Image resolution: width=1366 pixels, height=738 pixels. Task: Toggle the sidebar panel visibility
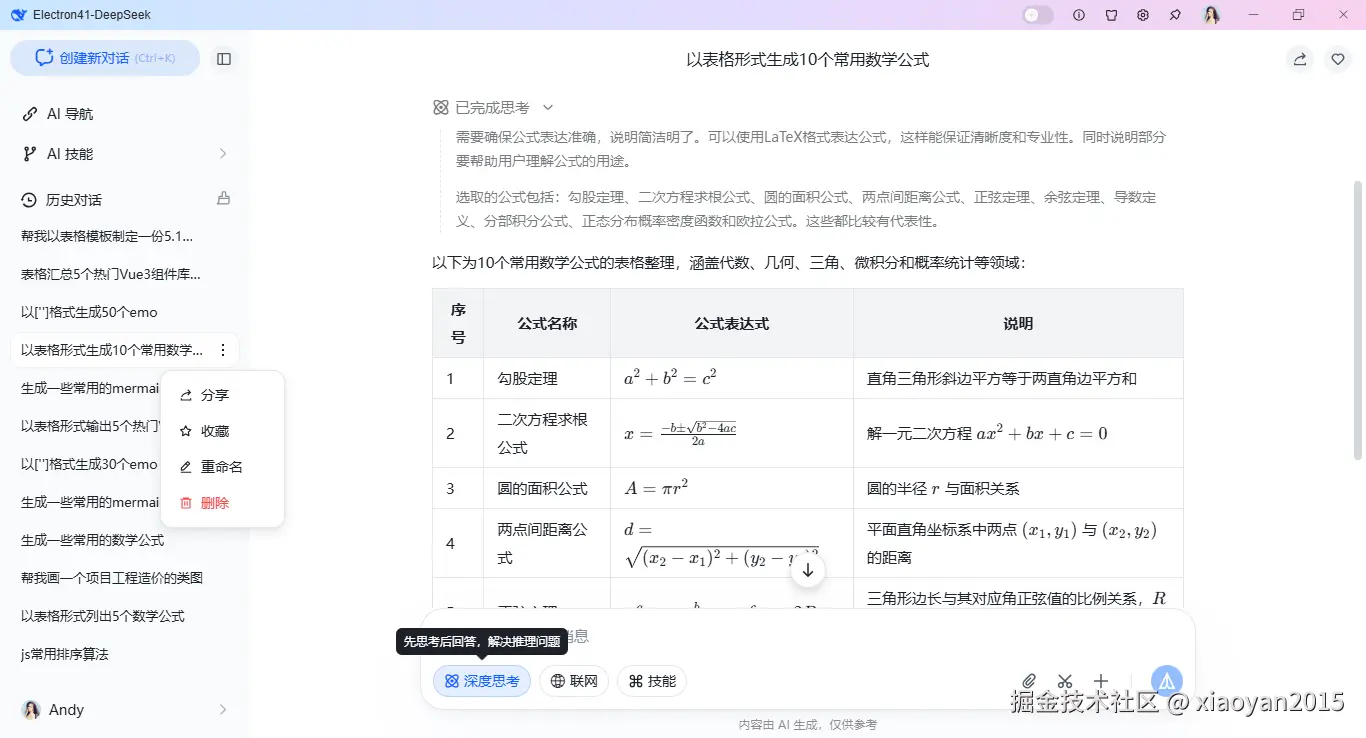coord(224,59)
